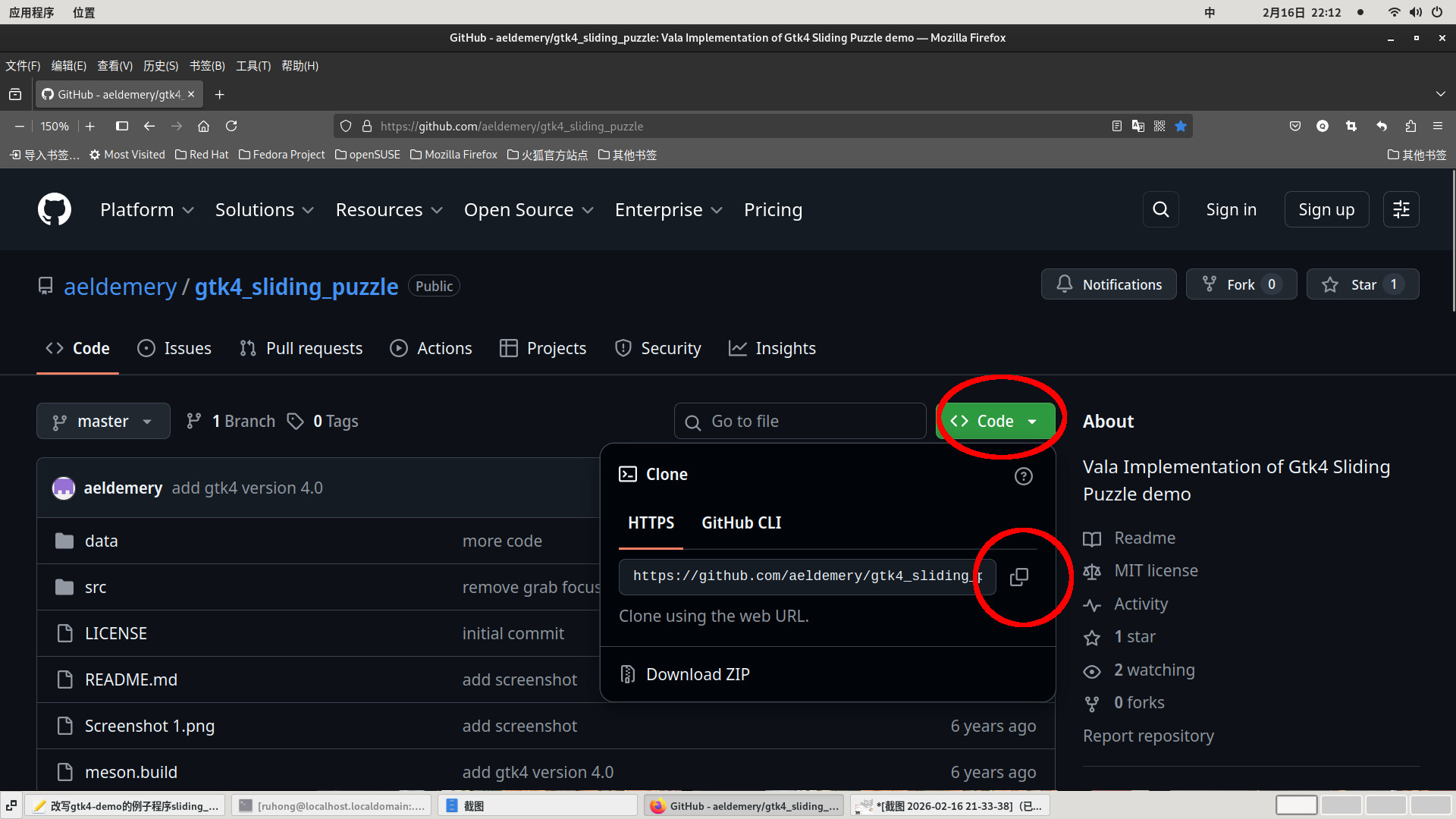The height and width of the screenshot is (819, 1456).
Task: Click the Firefox reload page icon
Action: click(232, 126)
